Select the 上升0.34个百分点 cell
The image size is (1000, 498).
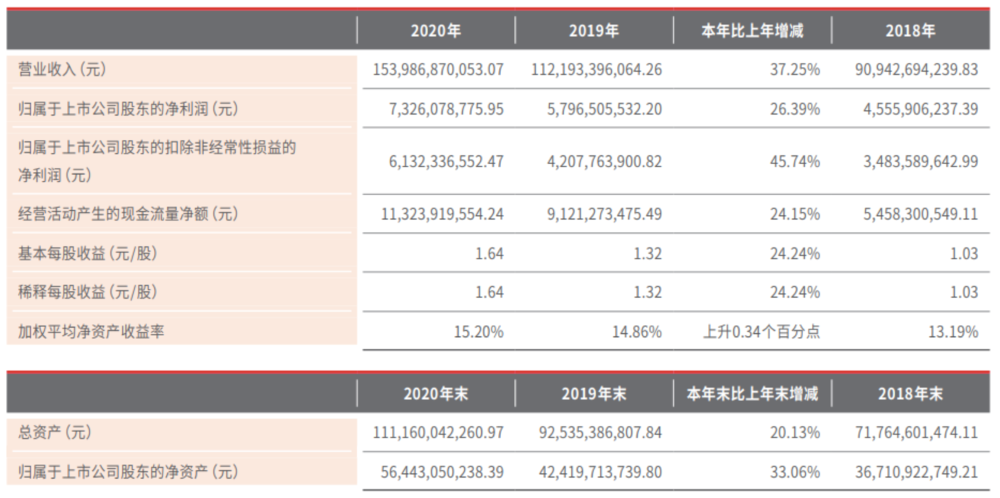(761, 331)
